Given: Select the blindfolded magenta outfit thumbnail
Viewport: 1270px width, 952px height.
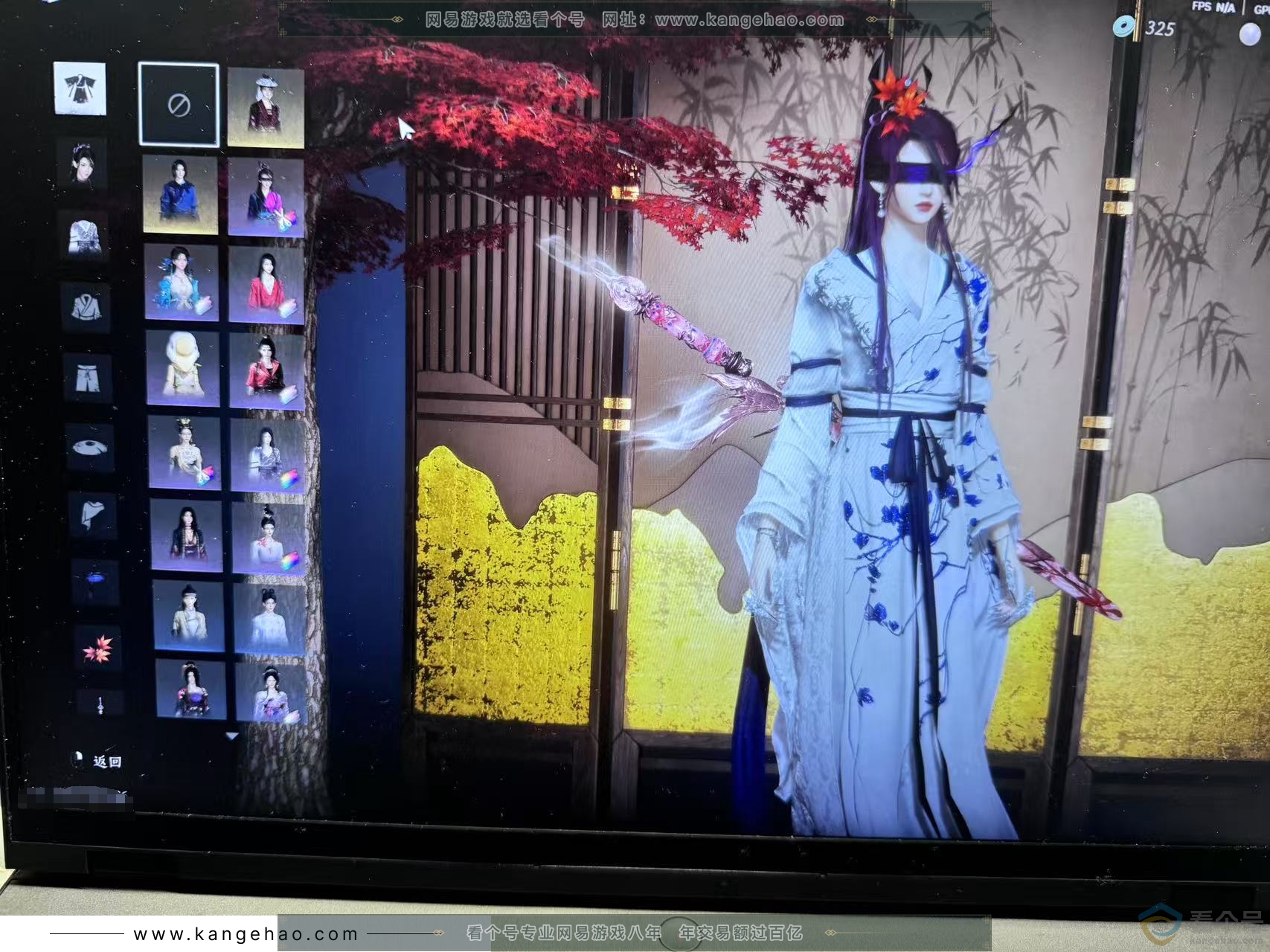Looking at the screenshot, I should (x=266, y=198).
